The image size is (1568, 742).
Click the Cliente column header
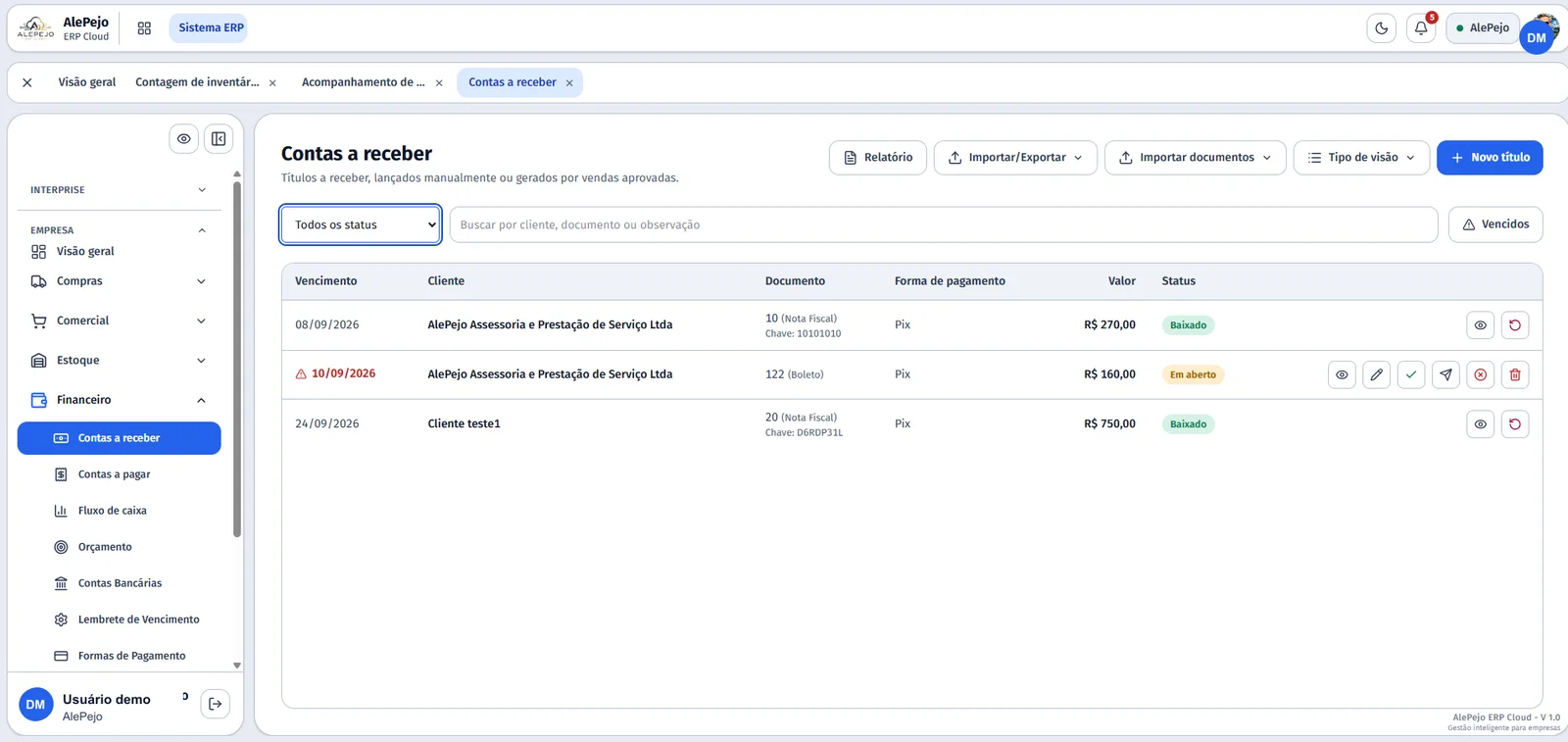tap(446, 281)
